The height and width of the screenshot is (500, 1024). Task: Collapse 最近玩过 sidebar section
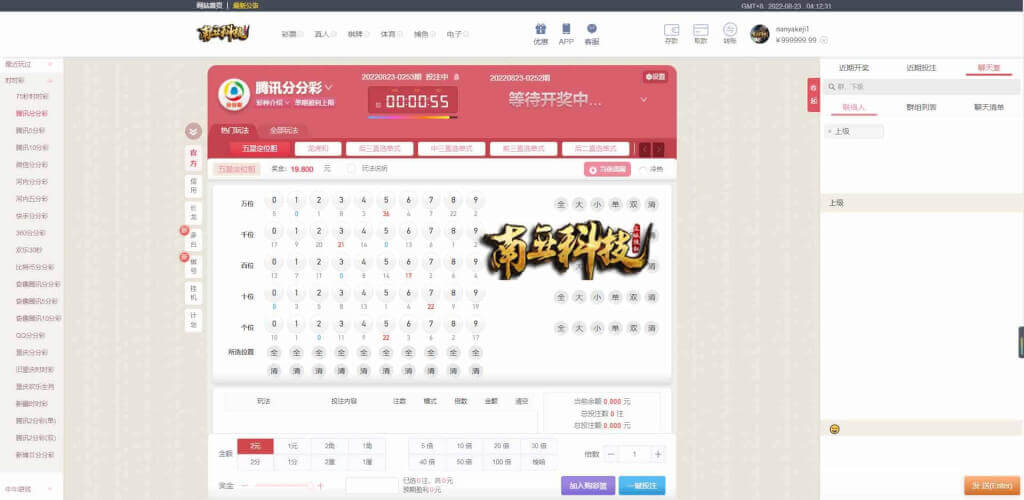click(50, 64)
